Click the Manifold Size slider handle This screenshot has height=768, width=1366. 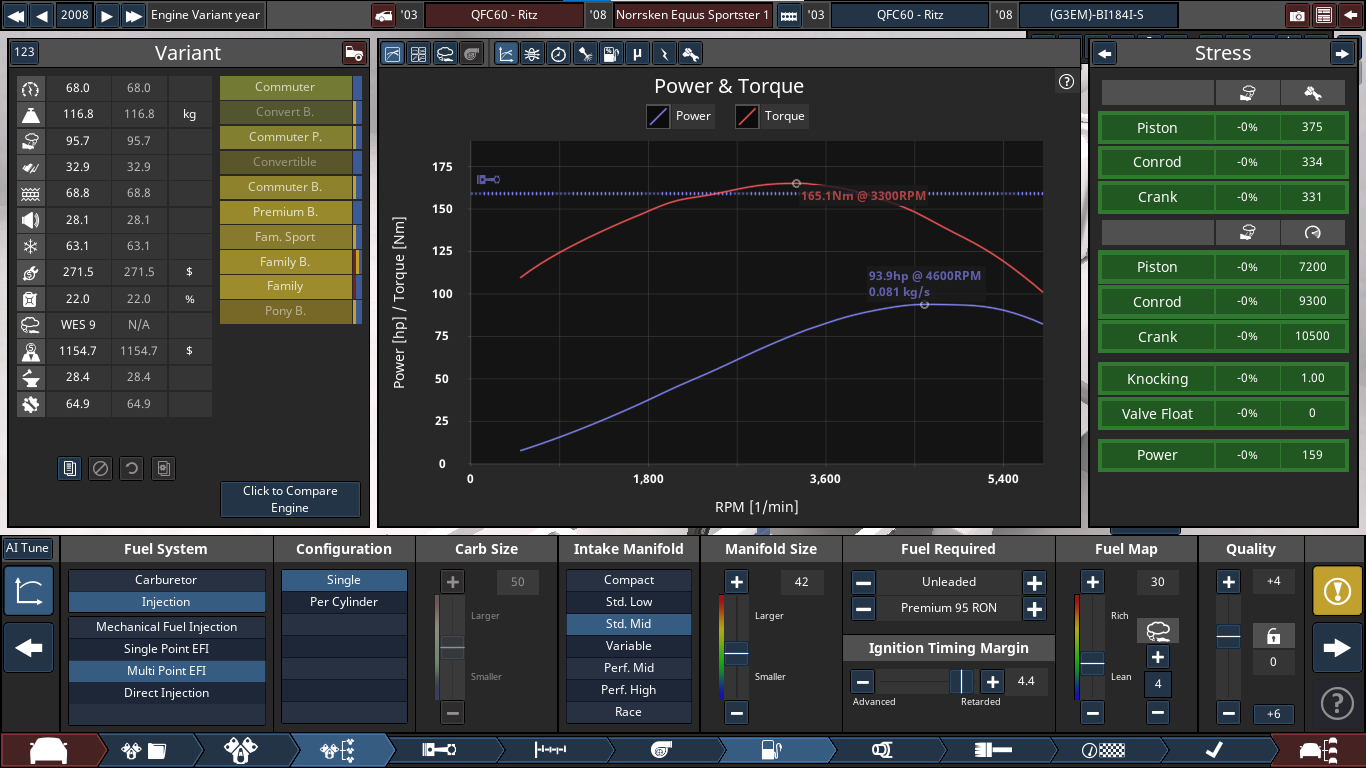pos(736,653)
